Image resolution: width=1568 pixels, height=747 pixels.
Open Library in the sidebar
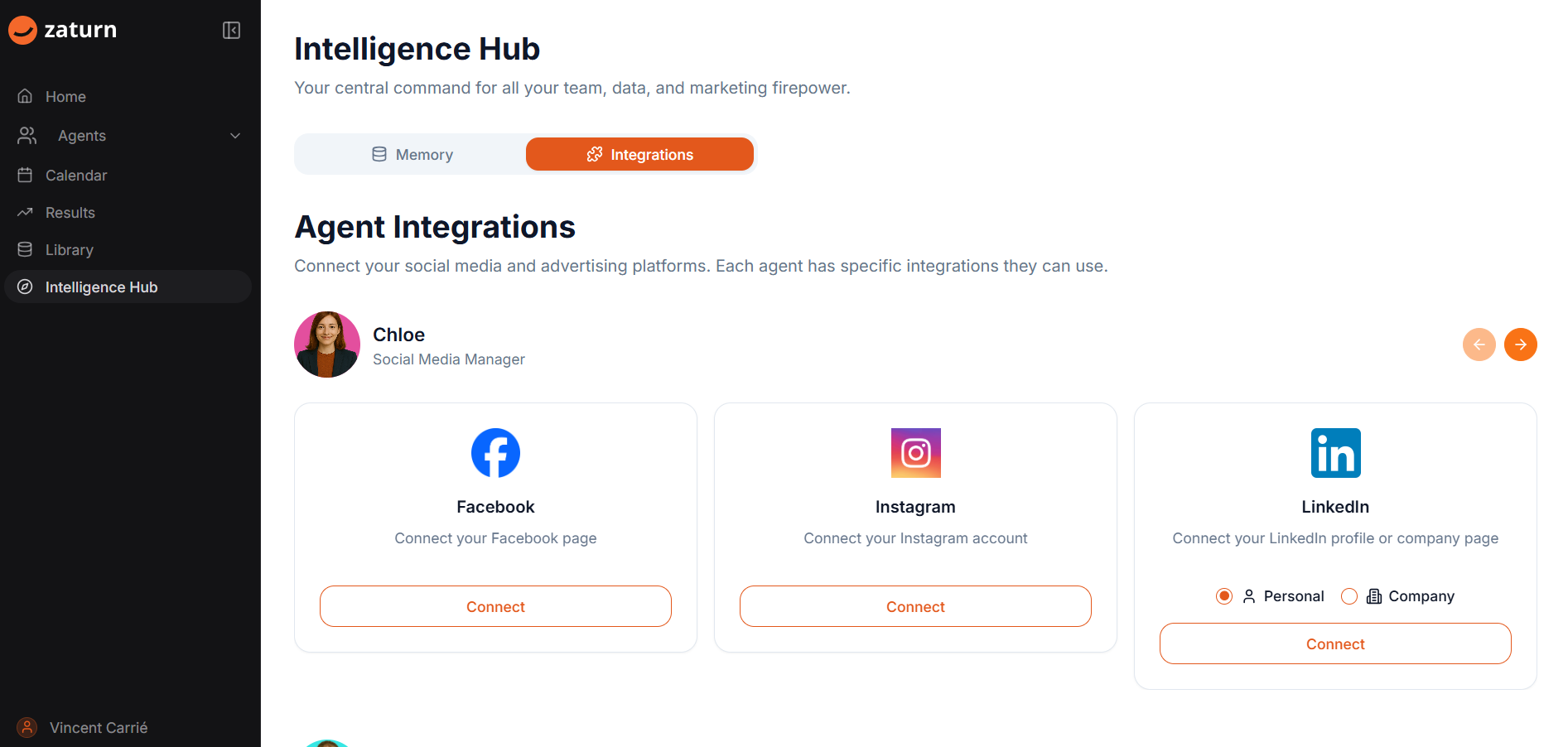[x=70, y=250]
